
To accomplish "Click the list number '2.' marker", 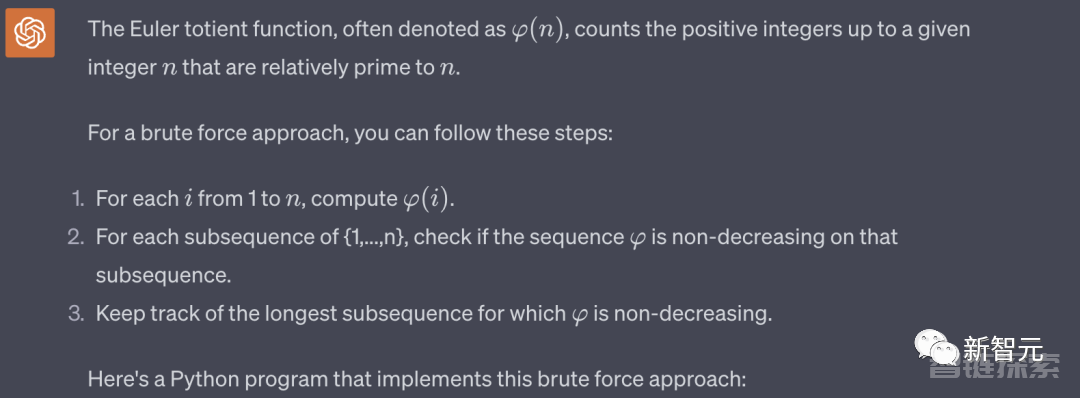I will click(76, 238).
